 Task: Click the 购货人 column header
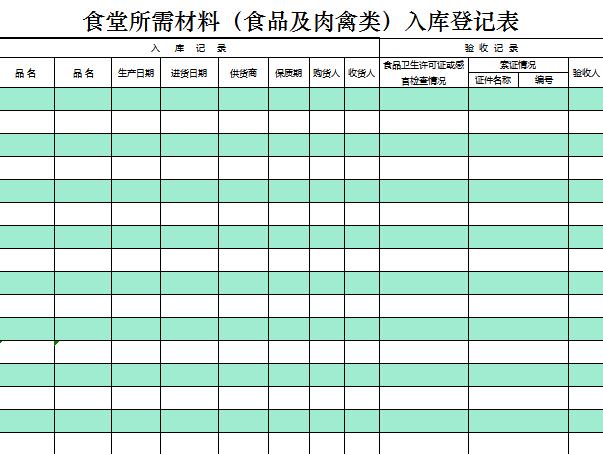(x=326, y=73)
